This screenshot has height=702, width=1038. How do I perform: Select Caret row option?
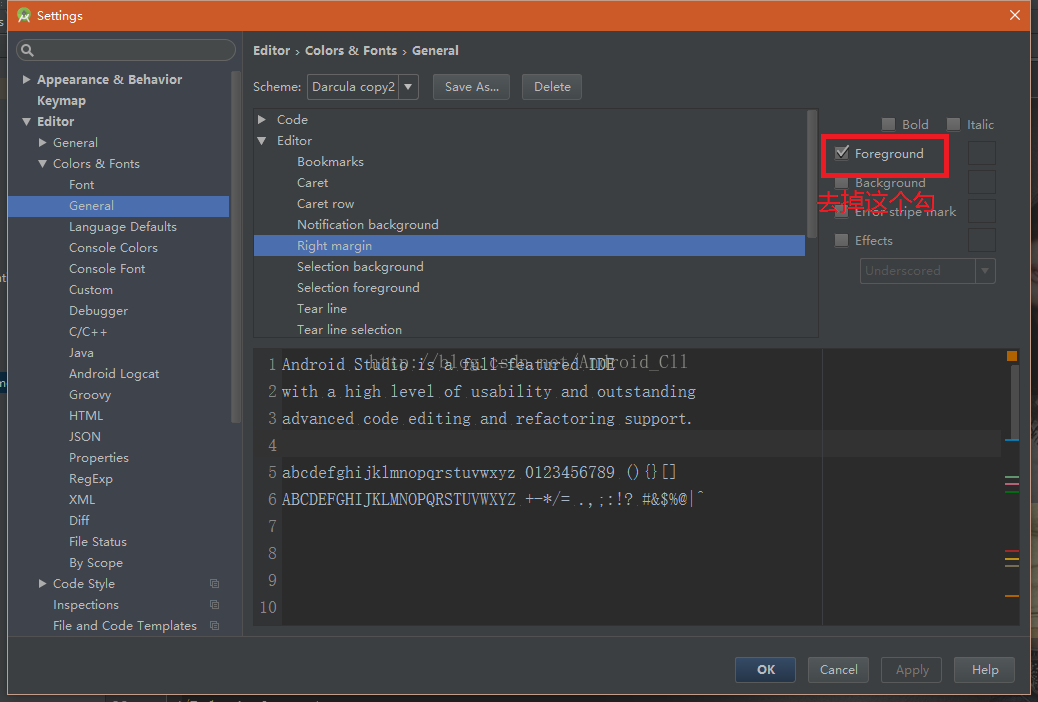325,204
